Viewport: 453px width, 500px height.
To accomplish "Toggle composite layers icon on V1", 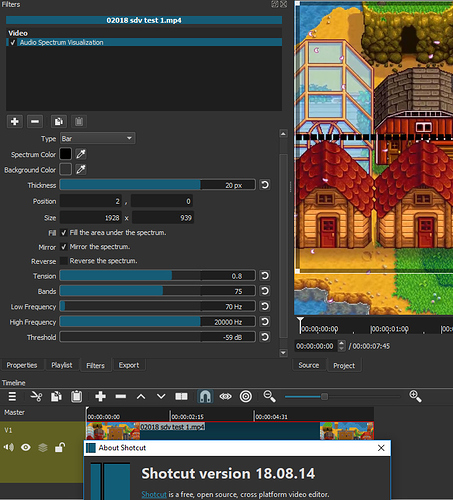I will point(43,447).
